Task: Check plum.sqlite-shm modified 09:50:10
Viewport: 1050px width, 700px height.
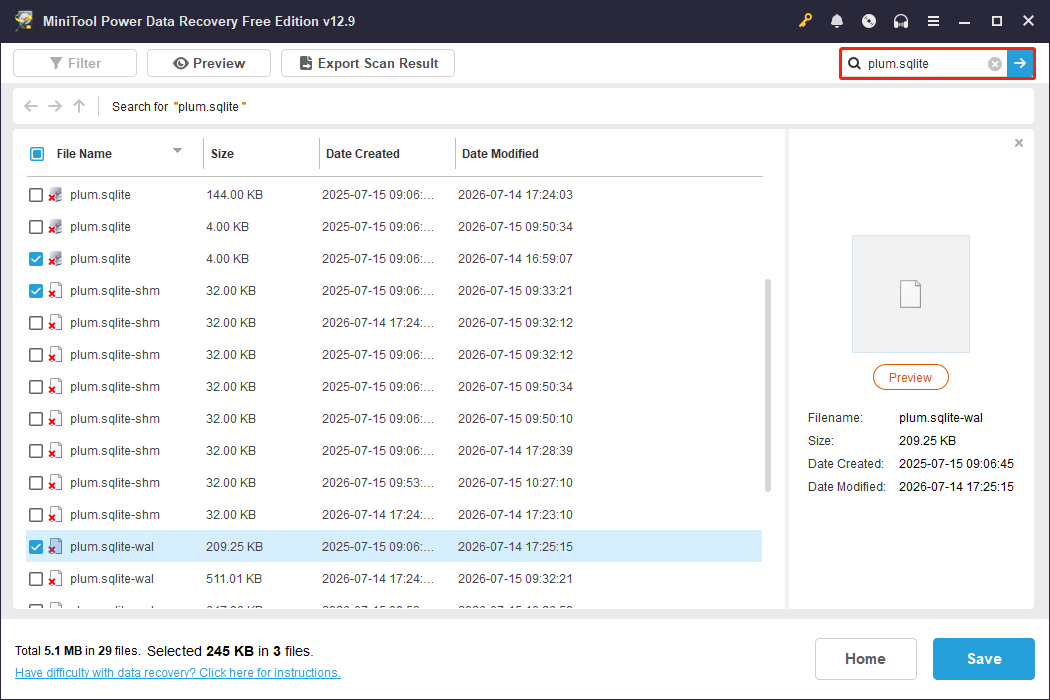Action: (36, 419)
